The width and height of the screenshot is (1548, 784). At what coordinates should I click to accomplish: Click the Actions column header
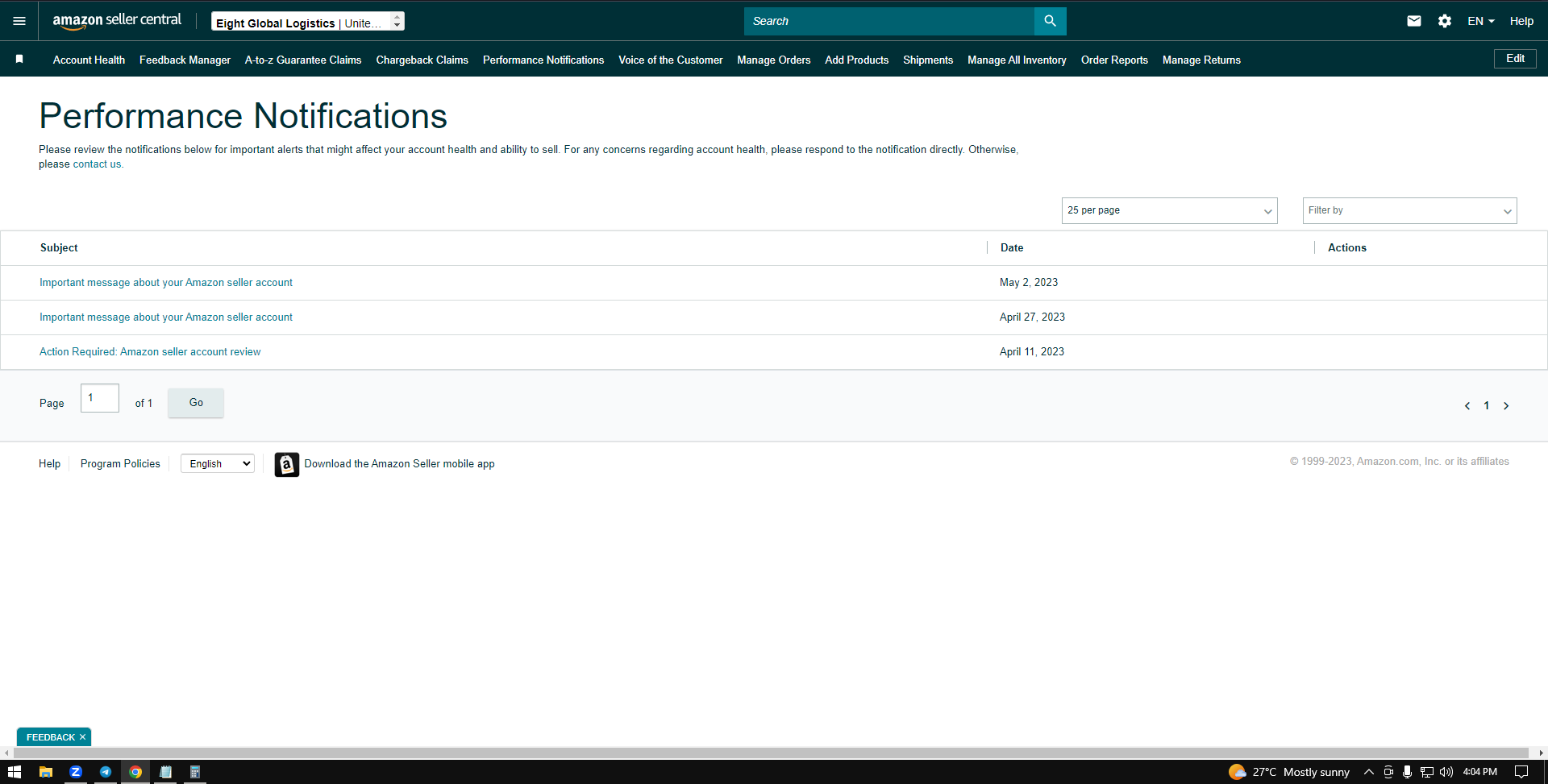pyautogui.click(x=1347, y=248)
